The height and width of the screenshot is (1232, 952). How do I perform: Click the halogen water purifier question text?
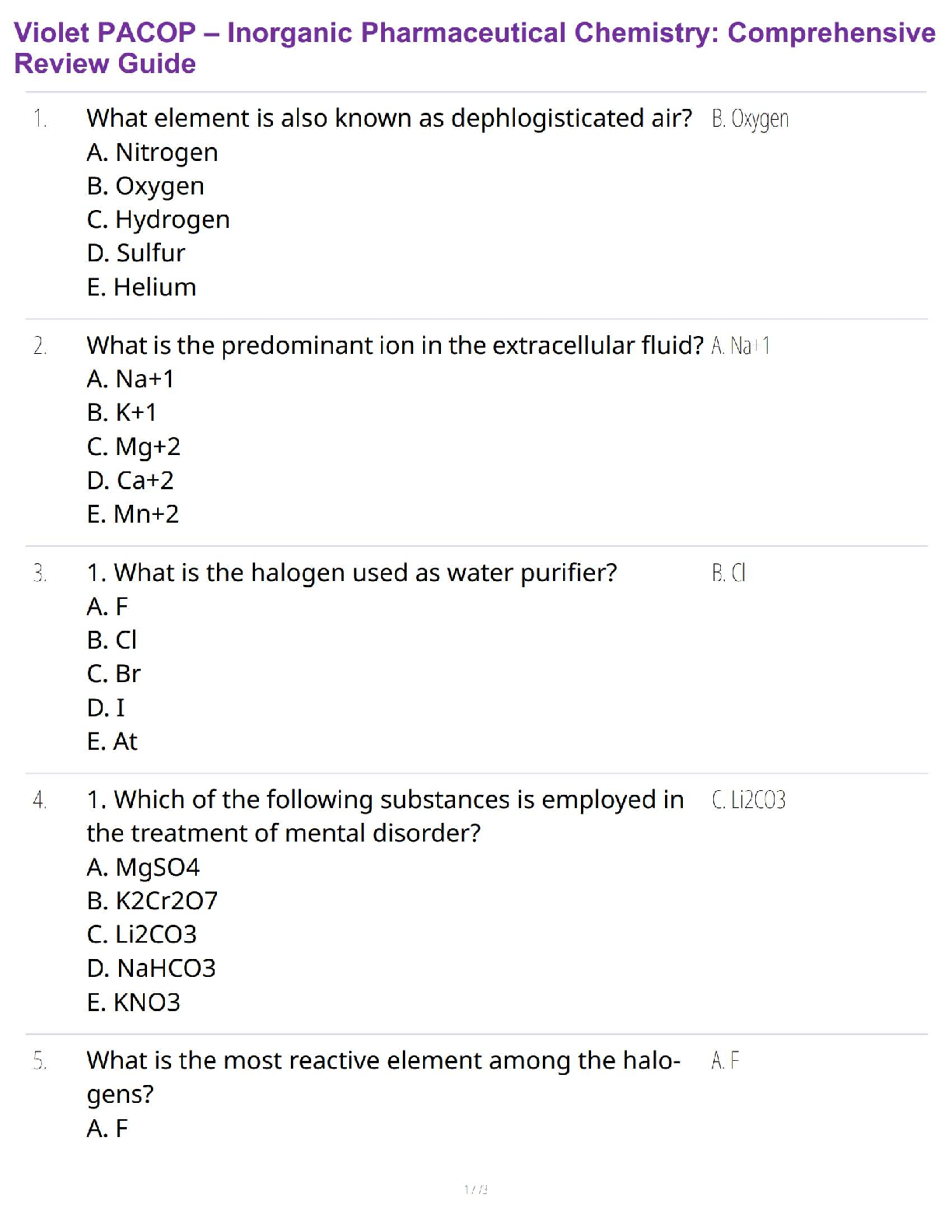[352, 572]
